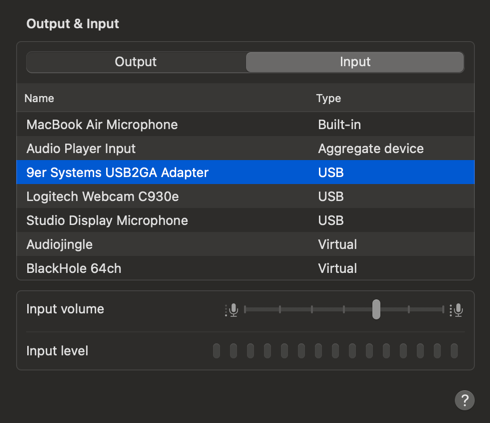Click the Built-in type cell
This screenshot has width=490, height=423.
pyautogui.click(x=339, y=125)
